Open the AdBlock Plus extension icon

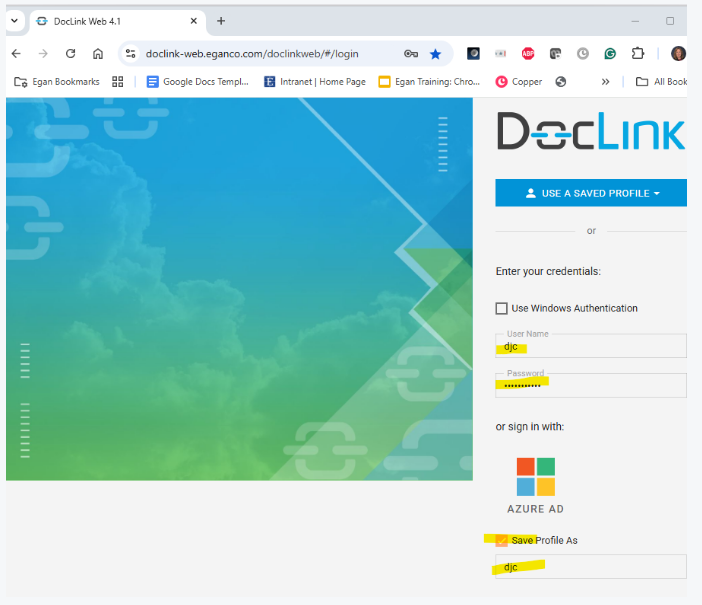[528, 54]
